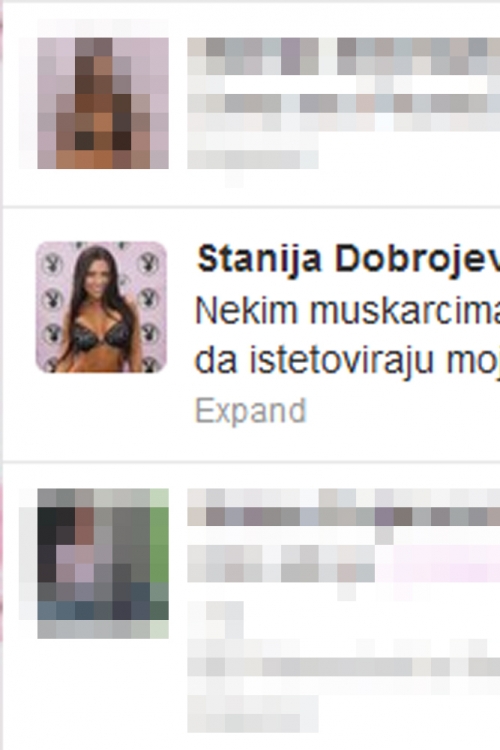Open the pixelated avatar of the top tweet
This screenshot has height=750, width=500.
[103, 103]
